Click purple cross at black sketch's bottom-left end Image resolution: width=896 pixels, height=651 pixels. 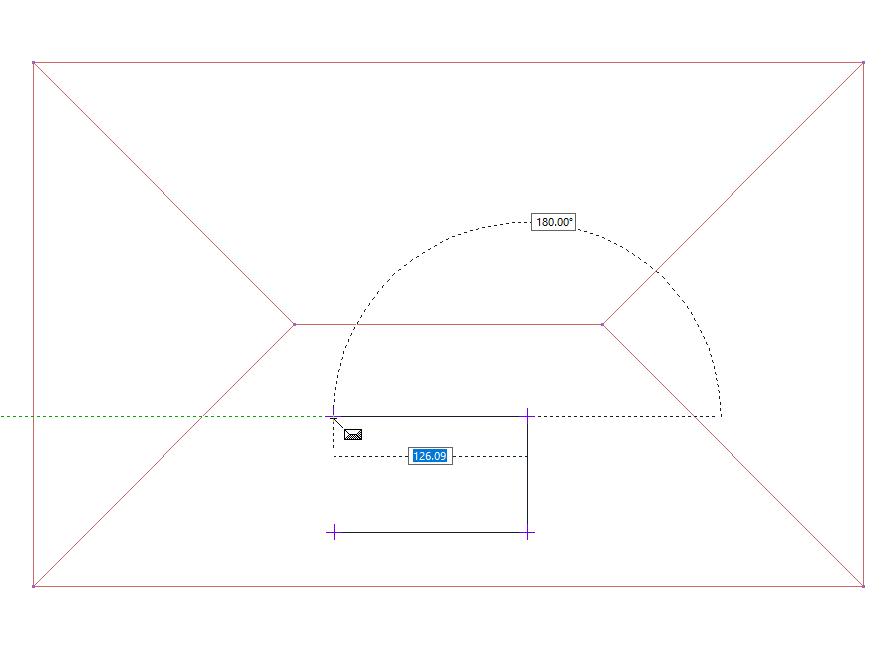click(x=333, y=533)
